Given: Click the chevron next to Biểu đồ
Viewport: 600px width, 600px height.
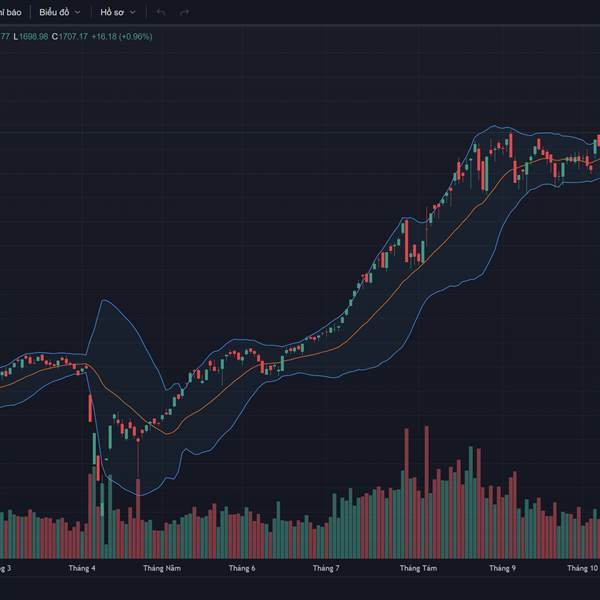Looking at the screenshot, I should (x=78, y=13).
